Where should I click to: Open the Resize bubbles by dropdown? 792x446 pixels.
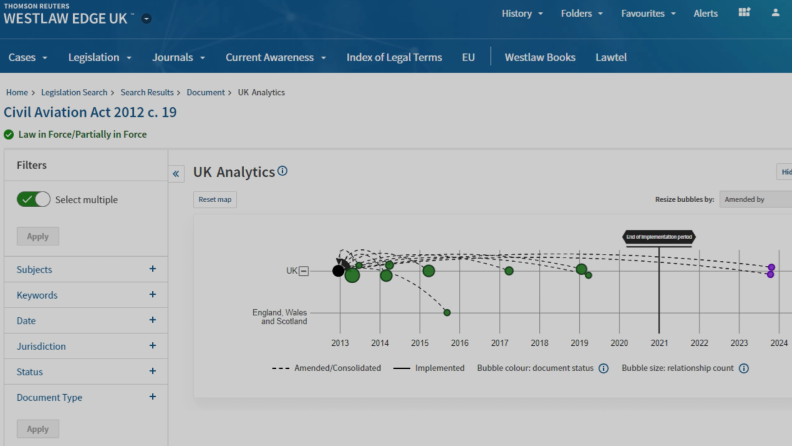(x=755, y=200)
